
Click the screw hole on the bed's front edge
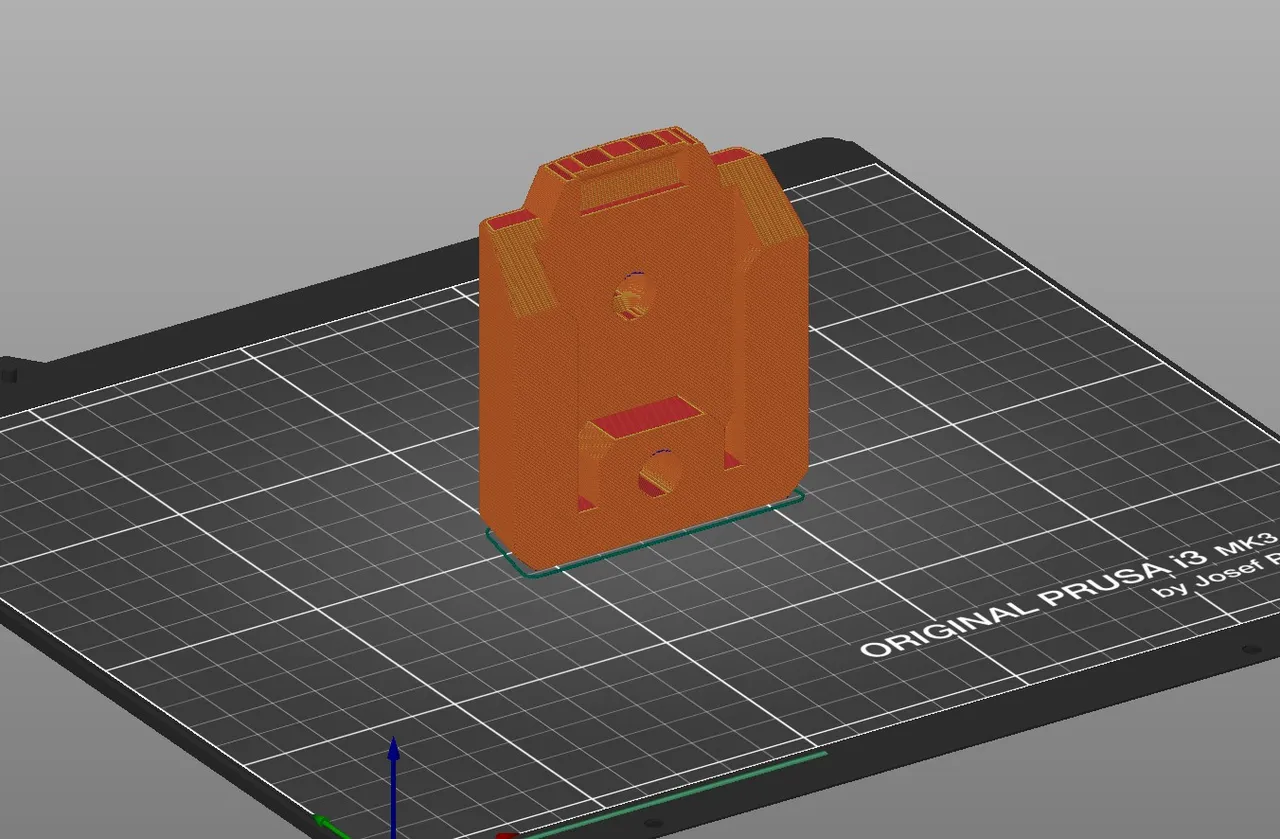click(653, 821)
